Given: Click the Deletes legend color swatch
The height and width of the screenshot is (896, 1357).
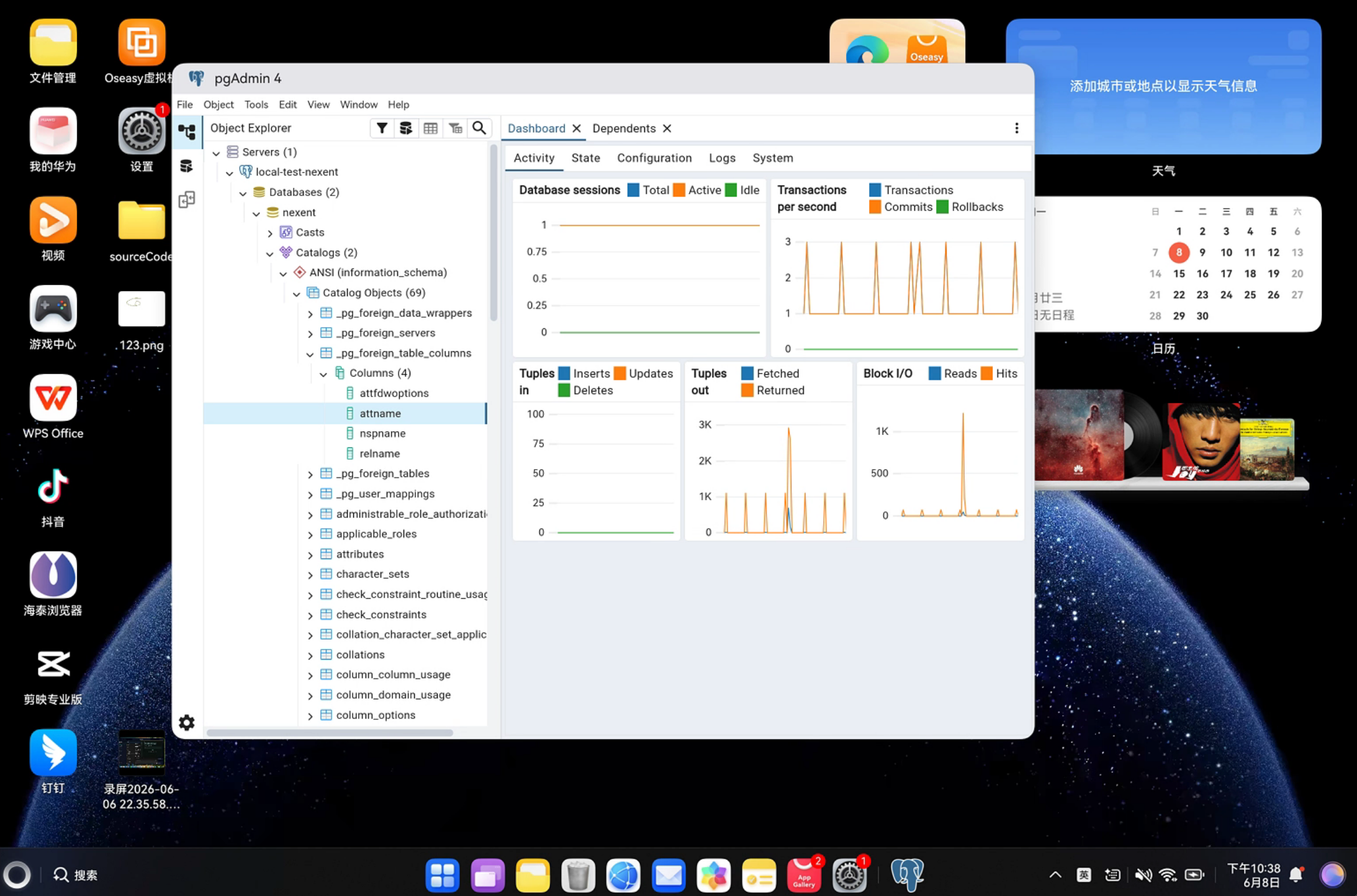Looking at the screenshot, I should click(x=564, y=390).
